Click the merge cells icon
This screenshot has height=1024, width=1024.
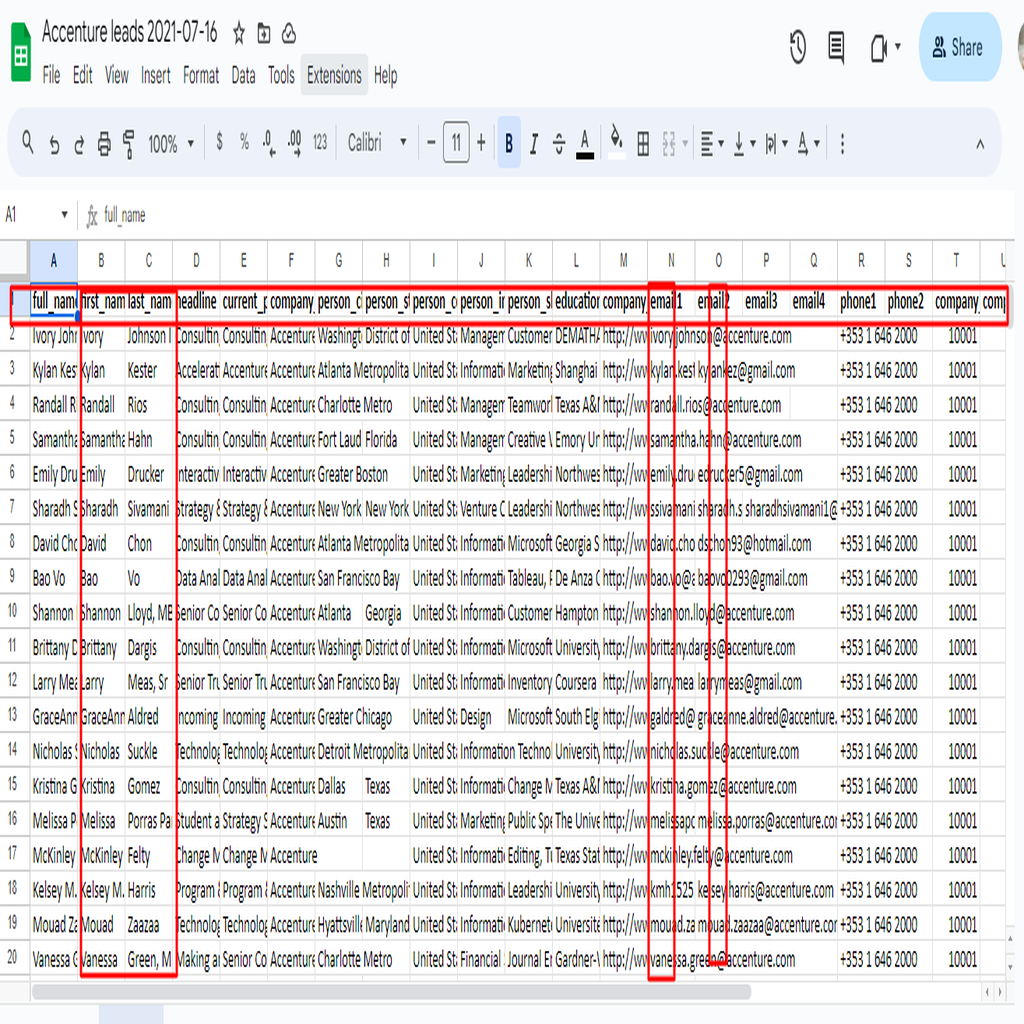click(669, 144)
